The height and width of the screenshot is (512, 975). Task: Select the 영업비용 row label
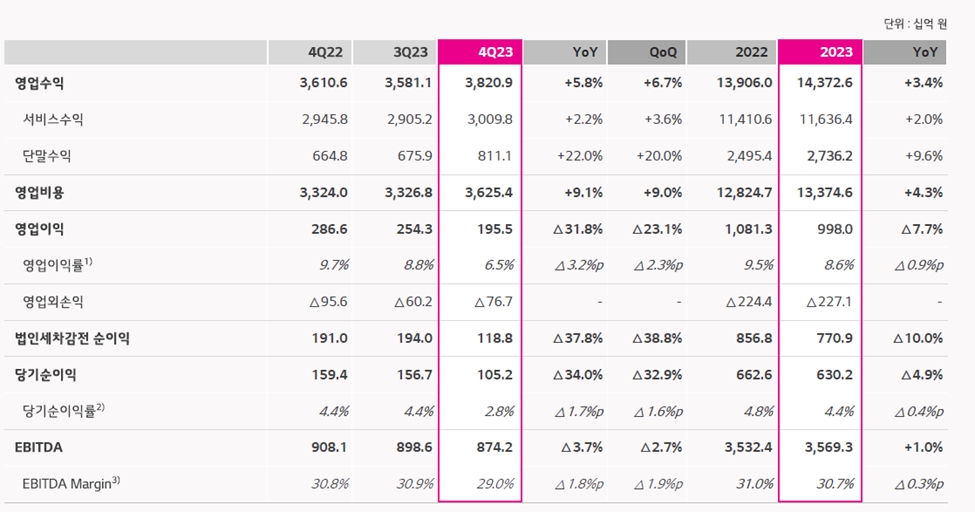pos(40,192)
